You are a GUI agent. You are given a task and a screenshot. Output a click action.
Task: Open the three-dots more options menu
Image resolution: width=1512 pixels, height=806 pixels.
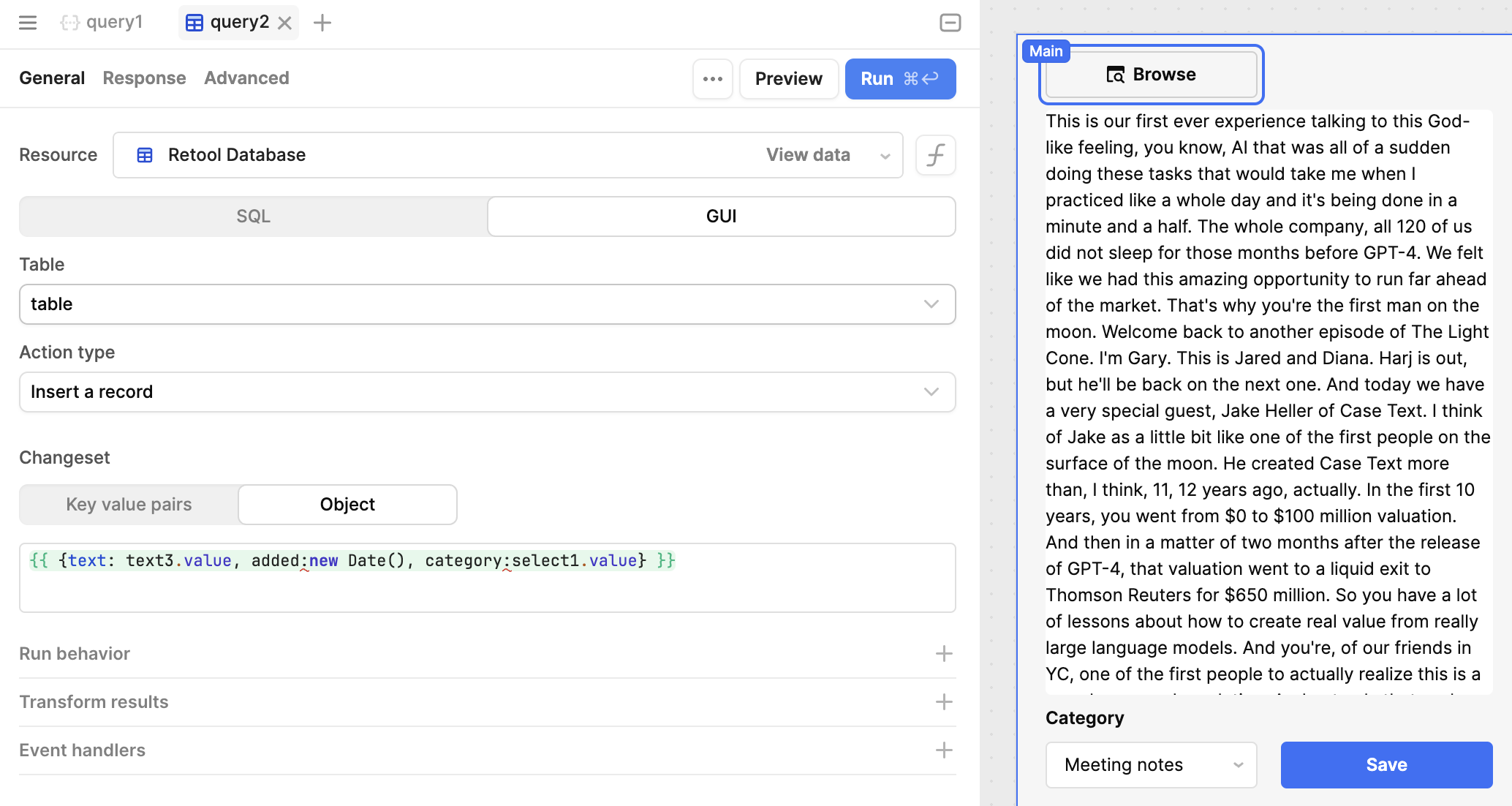[712, 79]
